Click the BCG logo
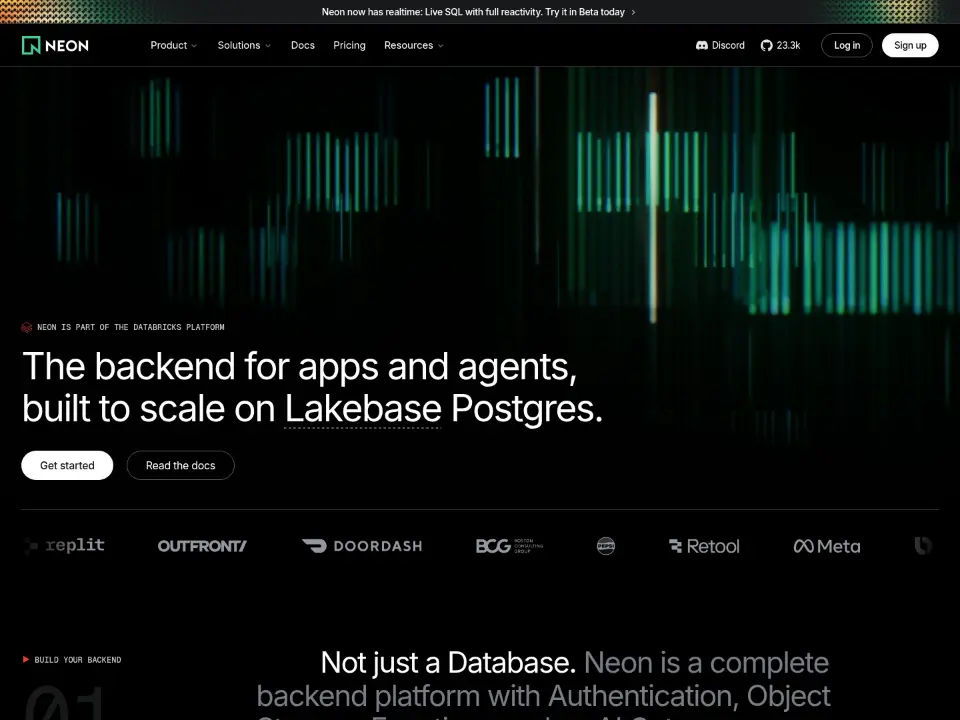The height and width of the screenshot is (720, 960). tap(509, 546)
